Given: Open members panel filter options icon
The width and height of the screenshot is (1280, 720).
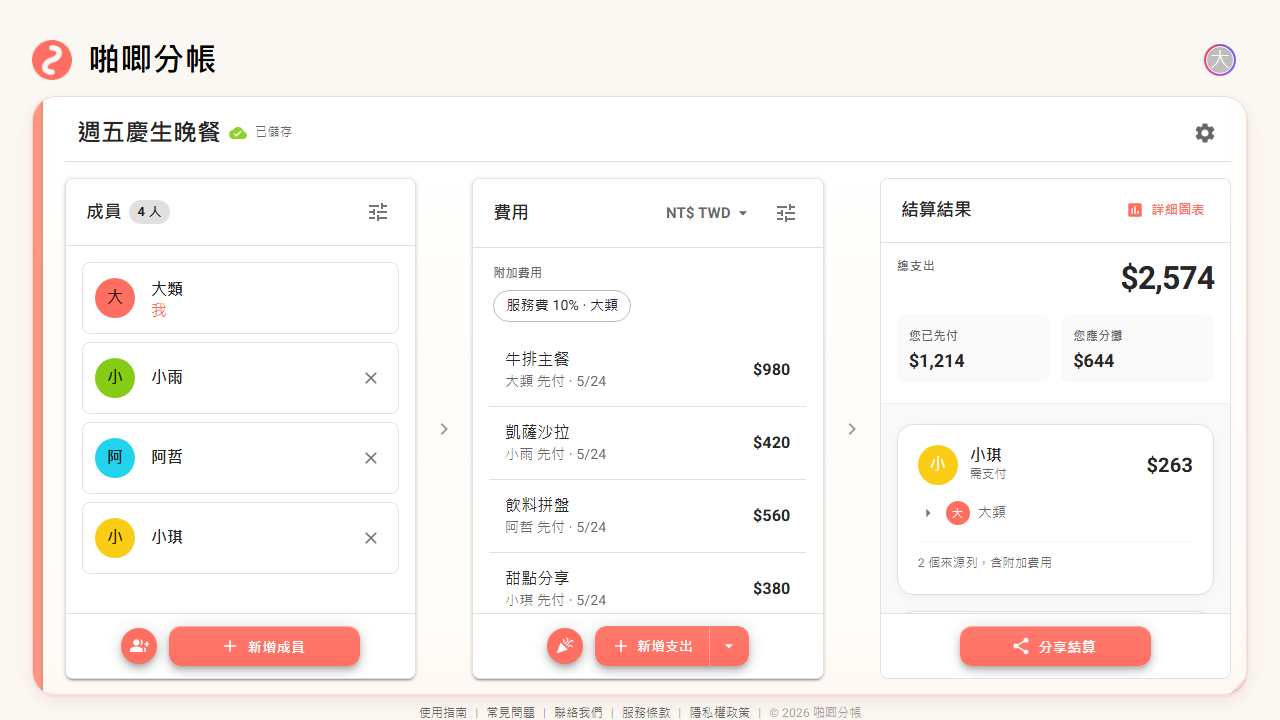Looking at the screenshot, I should (378, 212).
